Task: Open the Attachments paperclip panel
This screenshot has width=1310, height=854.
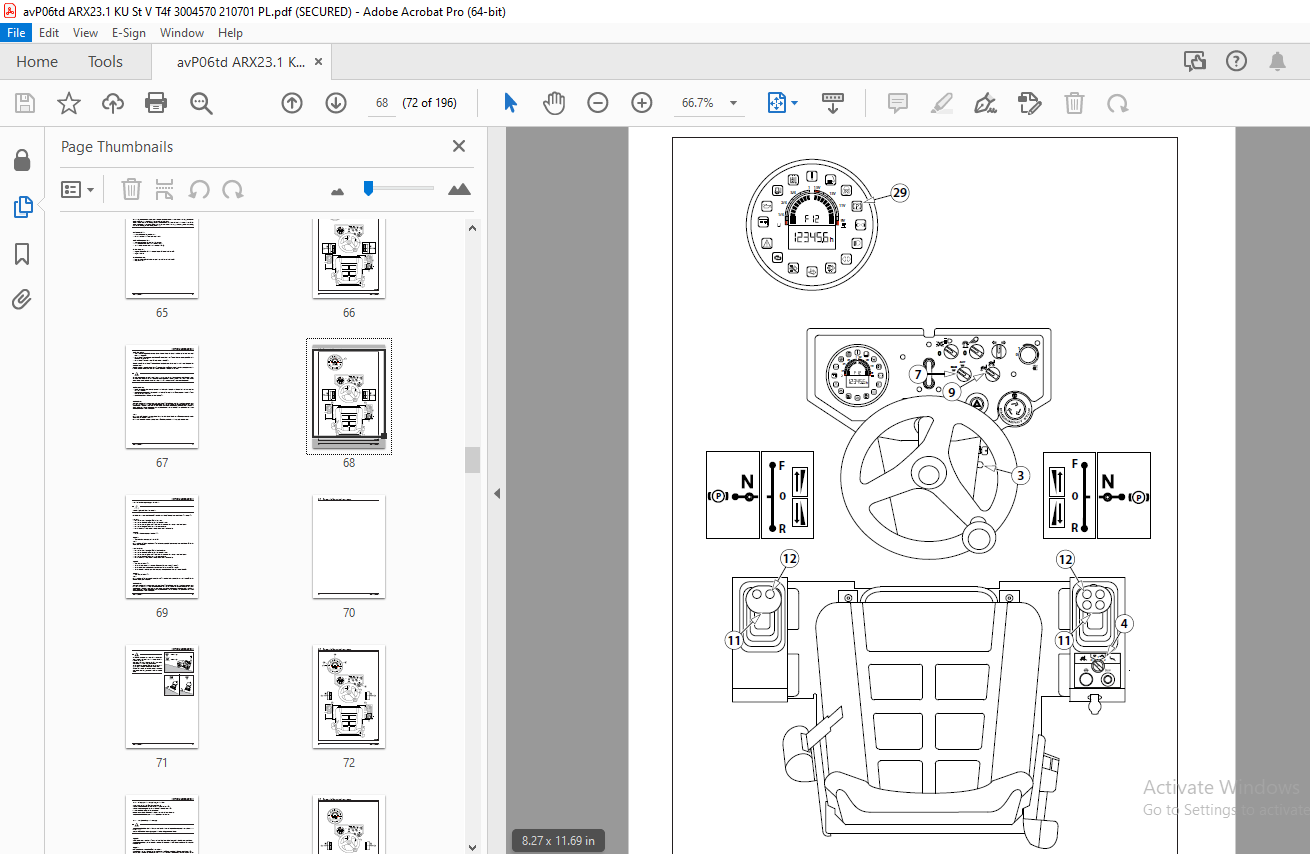Action: tap(22, 299)
